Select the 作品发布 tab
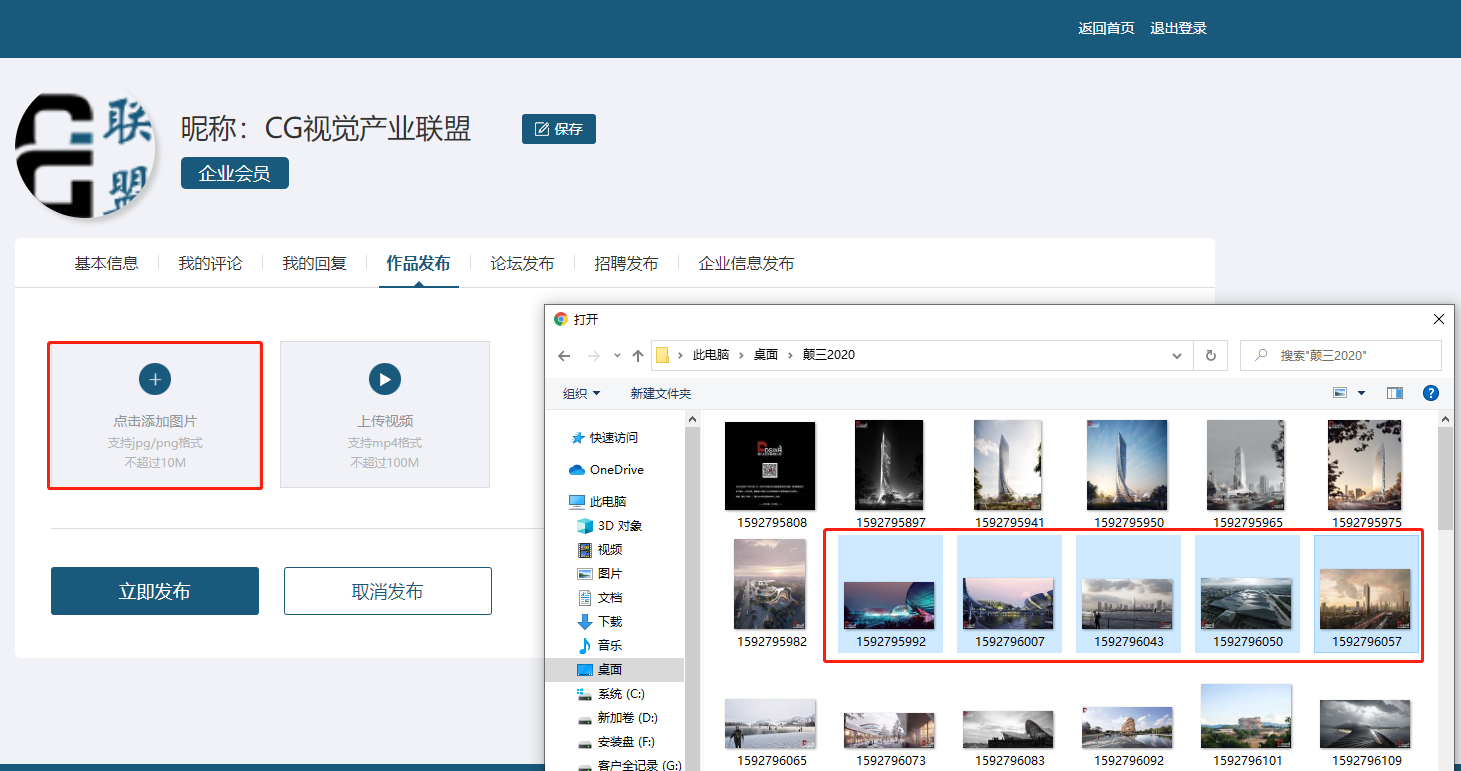Image resolution: width=1461 pixels, height=771 pixels. 418,264
